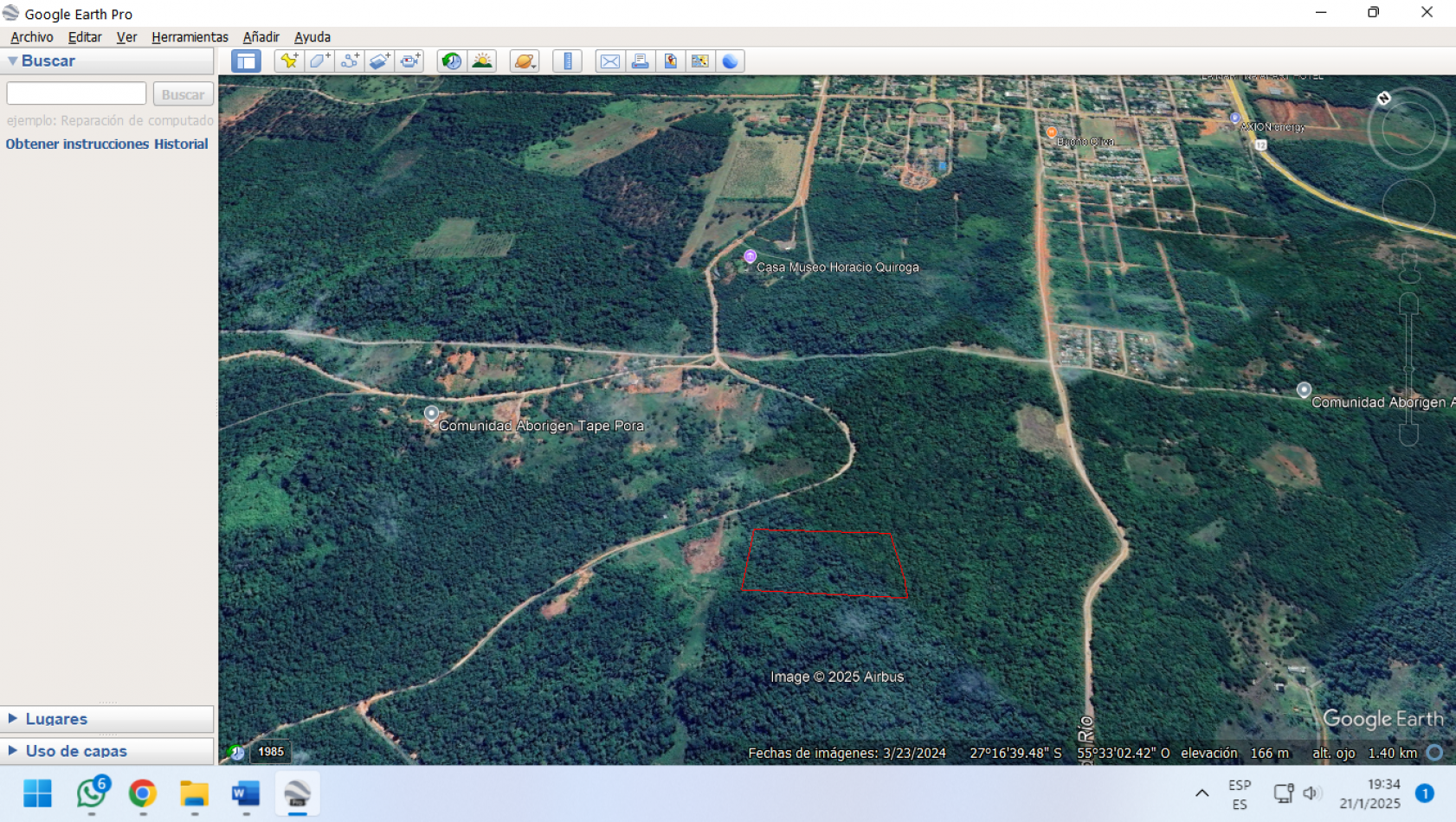Add a placemark with the pushpin tool
This screenshot has width=1456, height=822.
point(289,61)
